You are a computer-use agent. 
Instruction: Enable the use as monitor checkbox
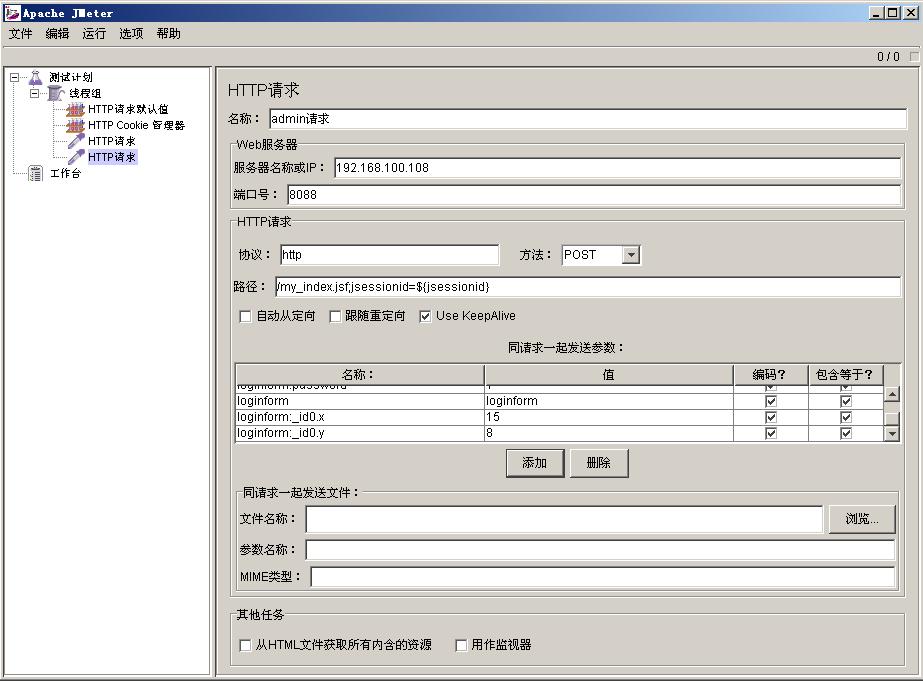point(462,646)
